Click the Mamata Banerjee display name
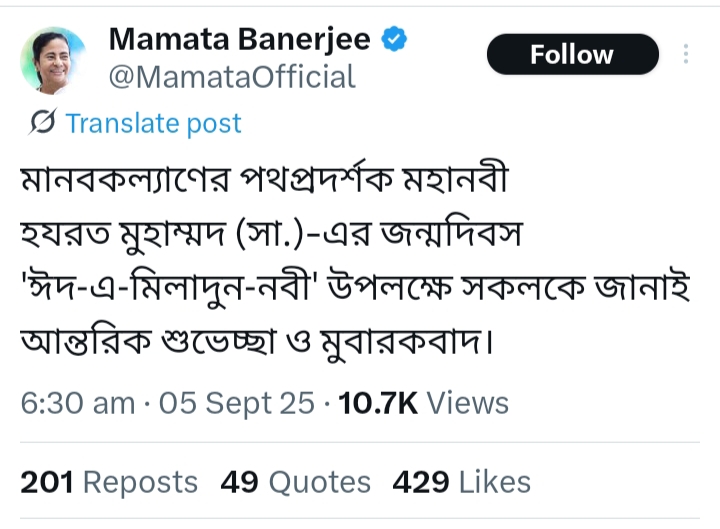The width and height of the screenshot is (720, 529). coord(239,39)
